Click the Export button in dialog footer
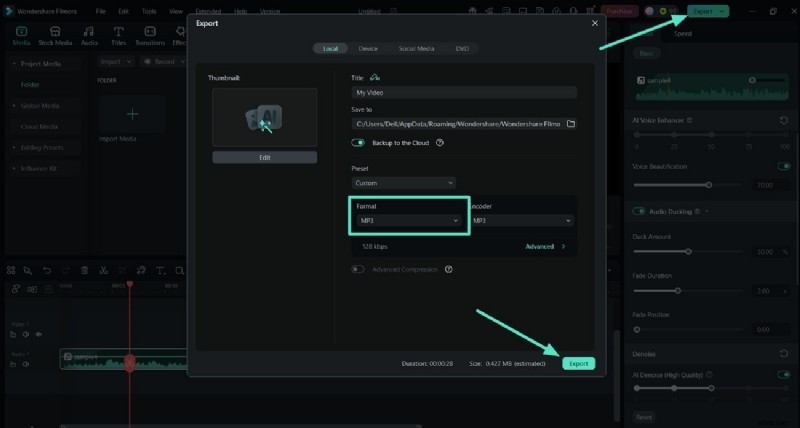This screenshot has height=428, width=800. click(578, 363)
